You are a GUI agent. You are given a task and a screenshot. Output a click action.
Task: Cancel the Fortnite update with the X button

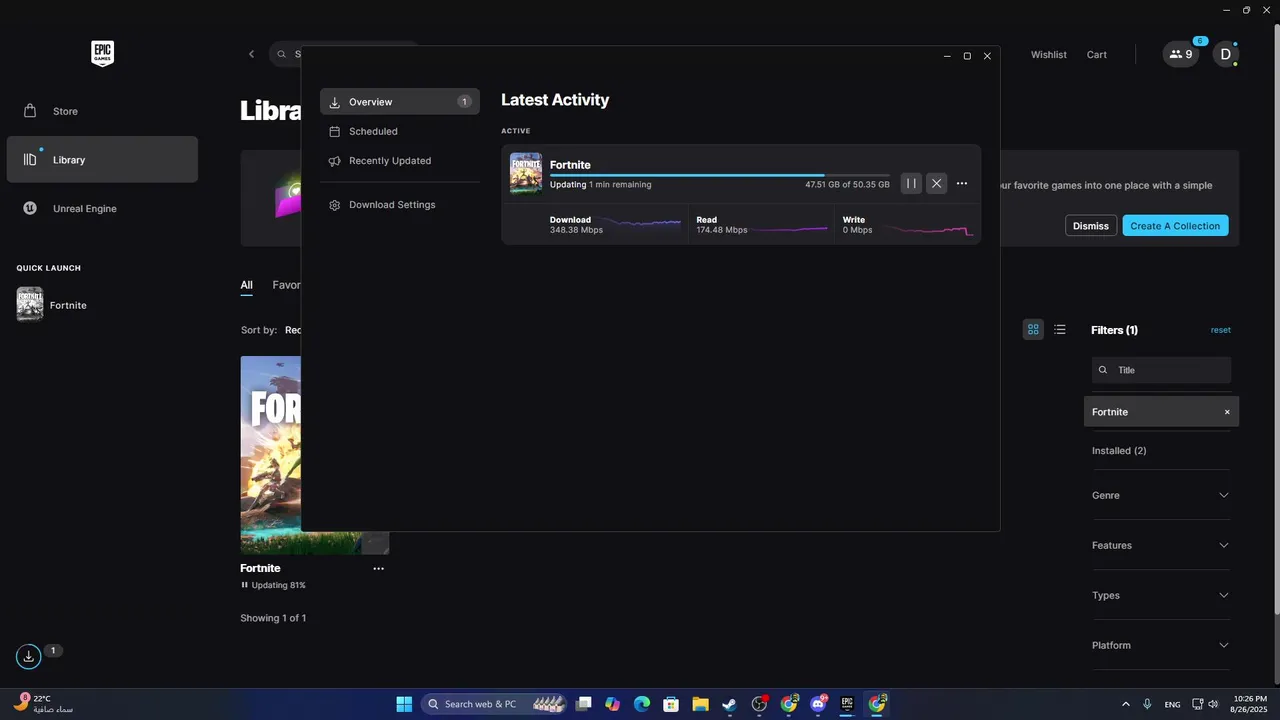936,183
